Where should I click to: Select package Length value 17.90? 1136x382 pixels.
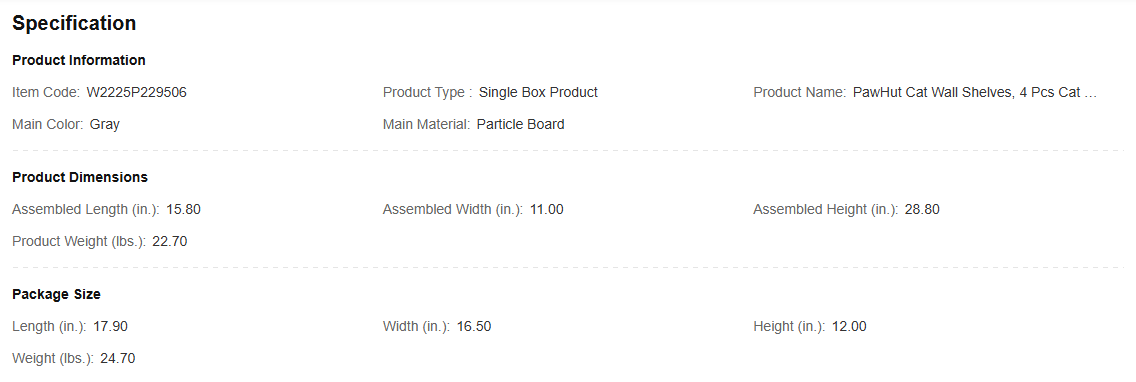point(110,327)
